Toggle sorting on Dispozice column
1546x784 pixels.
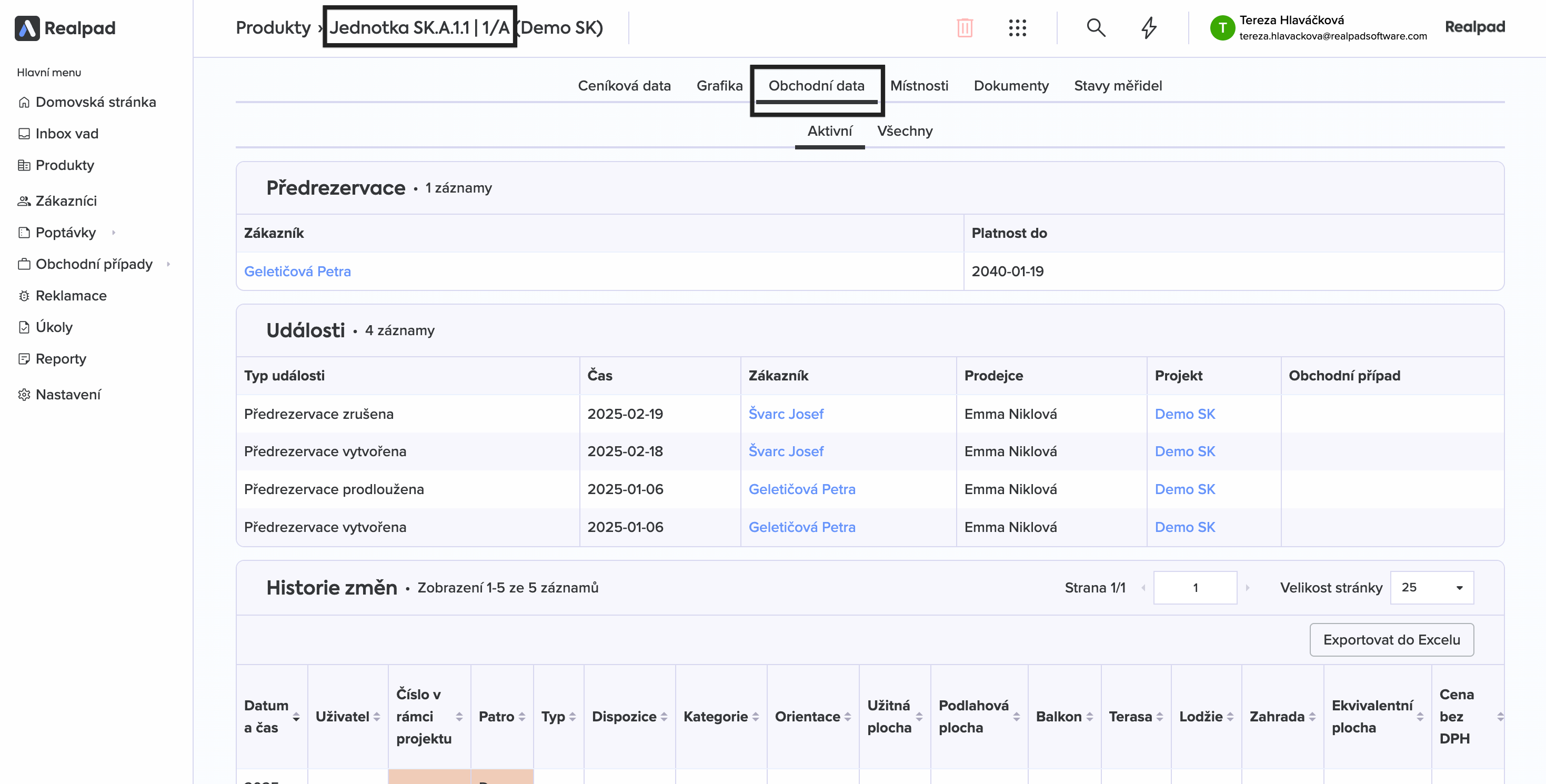(664, 717)
